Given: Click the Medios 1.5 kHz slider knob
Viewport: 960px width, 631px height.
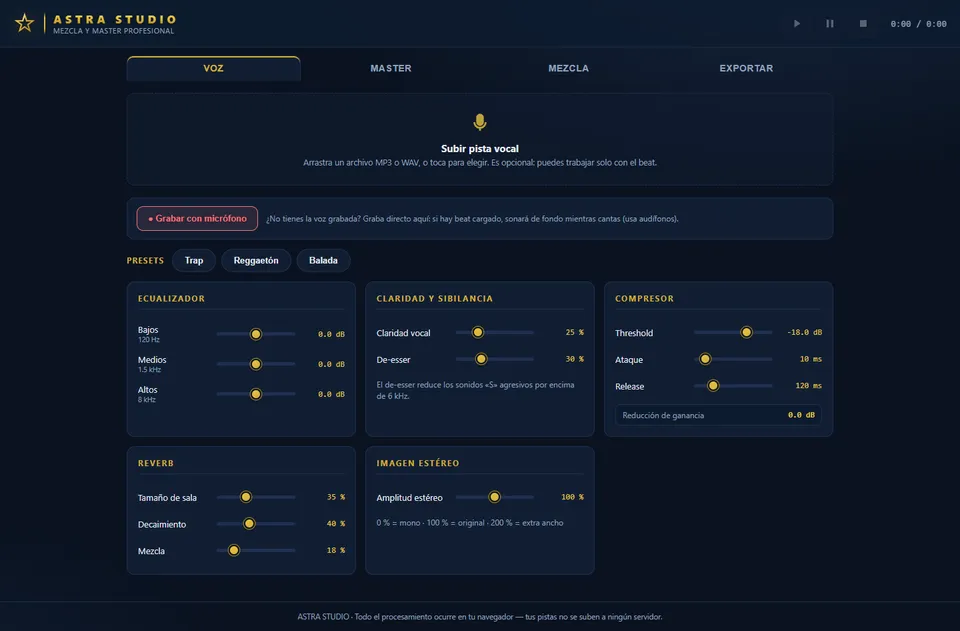Looking at the screenshot, I should pyautogui.click(x=256, y=364).
